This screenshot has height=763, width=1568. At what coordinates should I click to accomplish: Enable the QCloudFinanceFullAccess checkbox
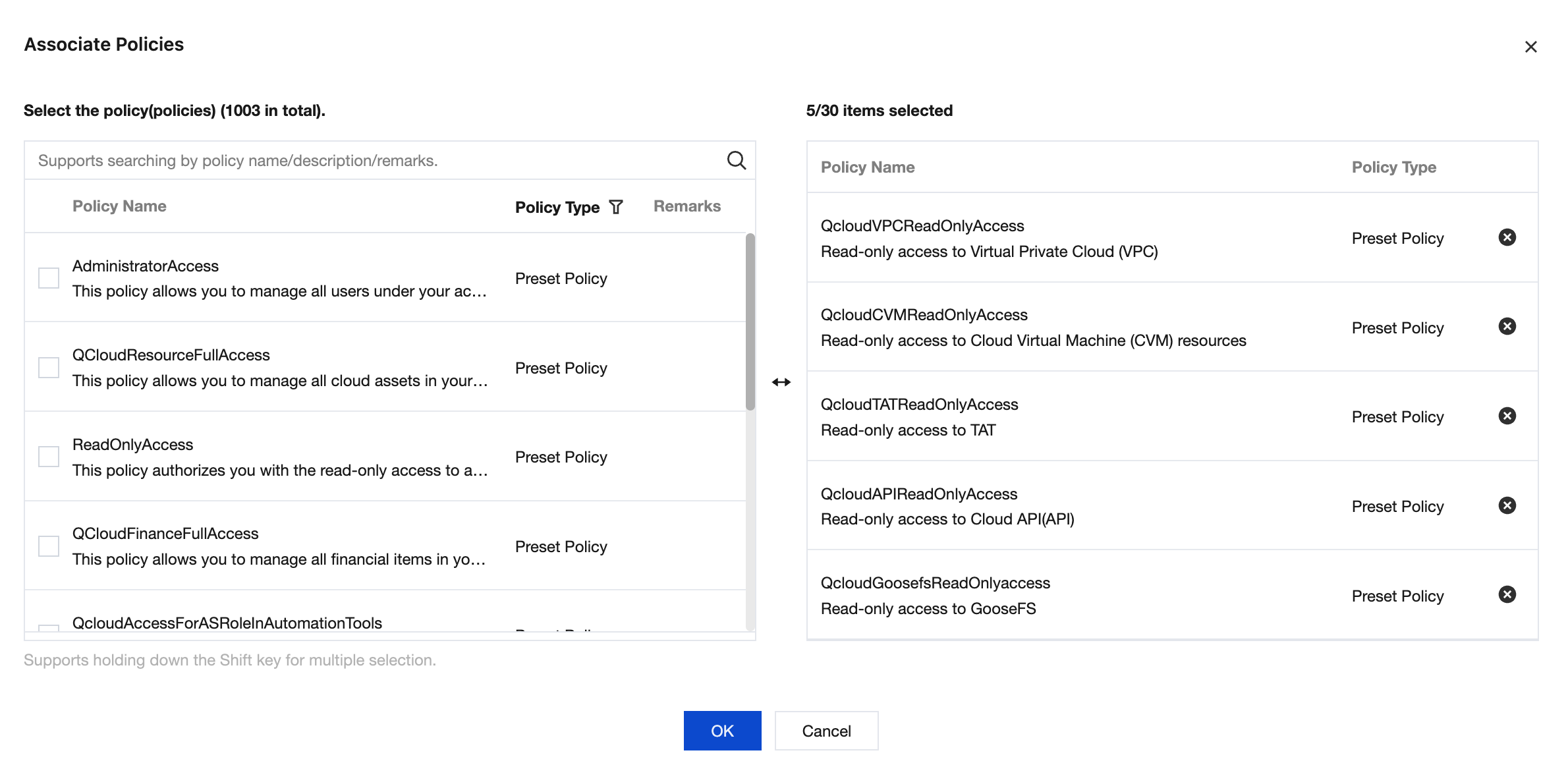coord(49,546)
